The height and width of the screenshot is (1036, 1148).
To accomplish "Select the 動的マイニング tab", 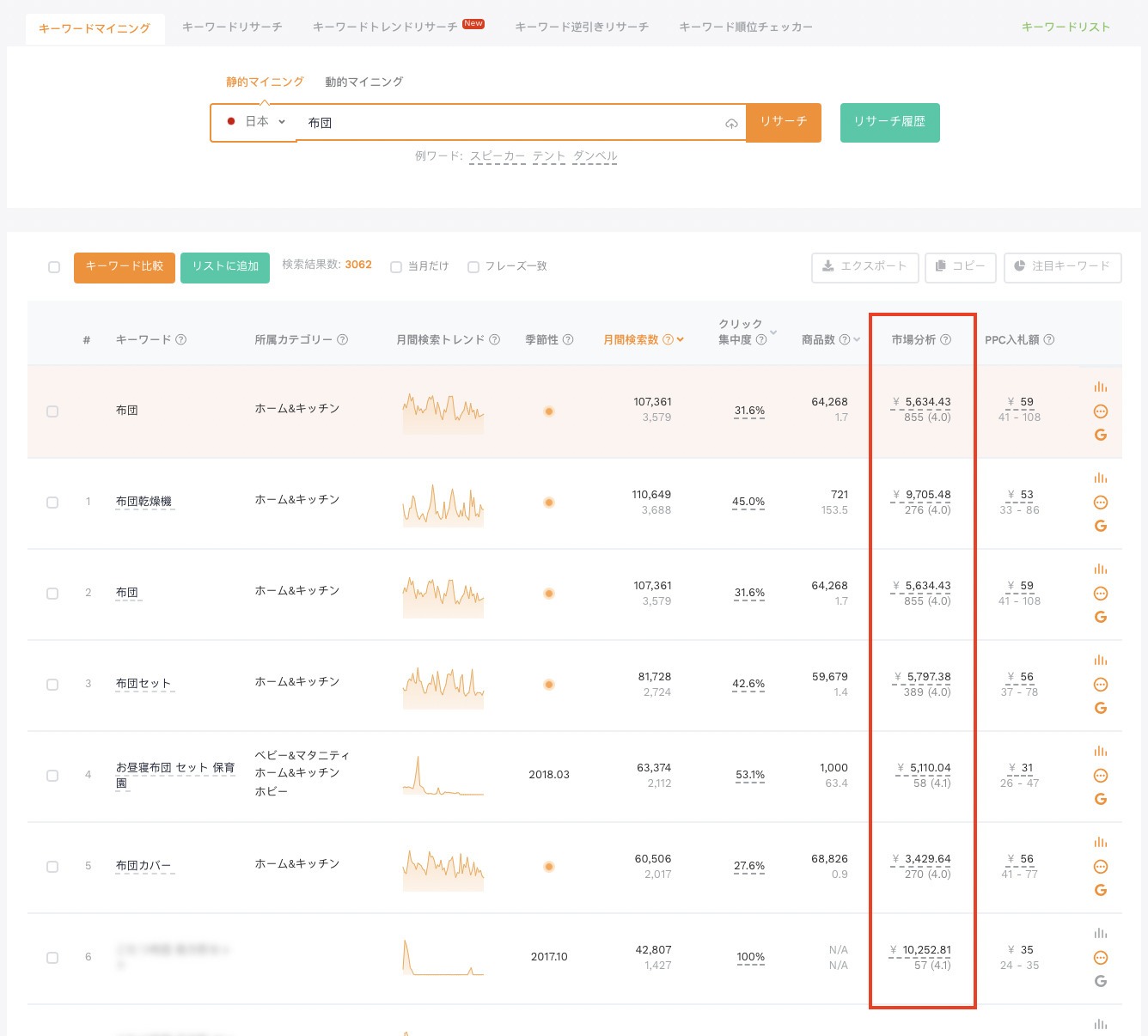I will (363, 82).
